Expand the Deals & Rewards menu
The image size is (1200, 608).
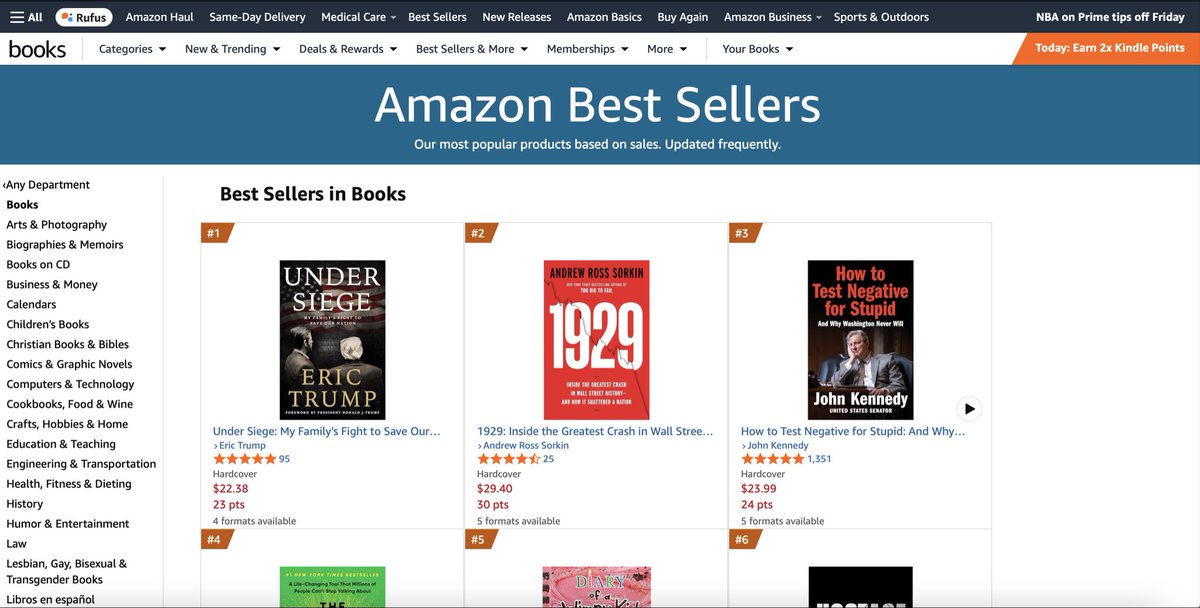[347, 49]
